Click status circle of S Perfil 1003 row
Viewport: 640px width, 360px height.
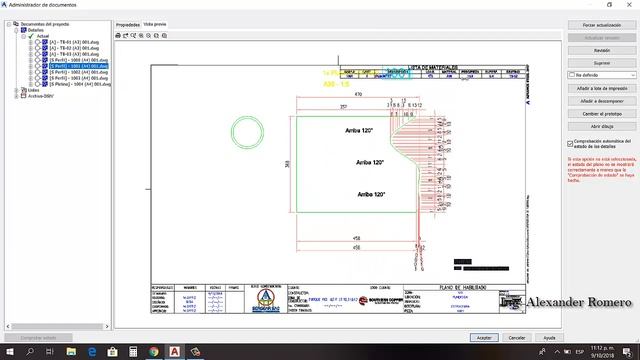[38, 78]
